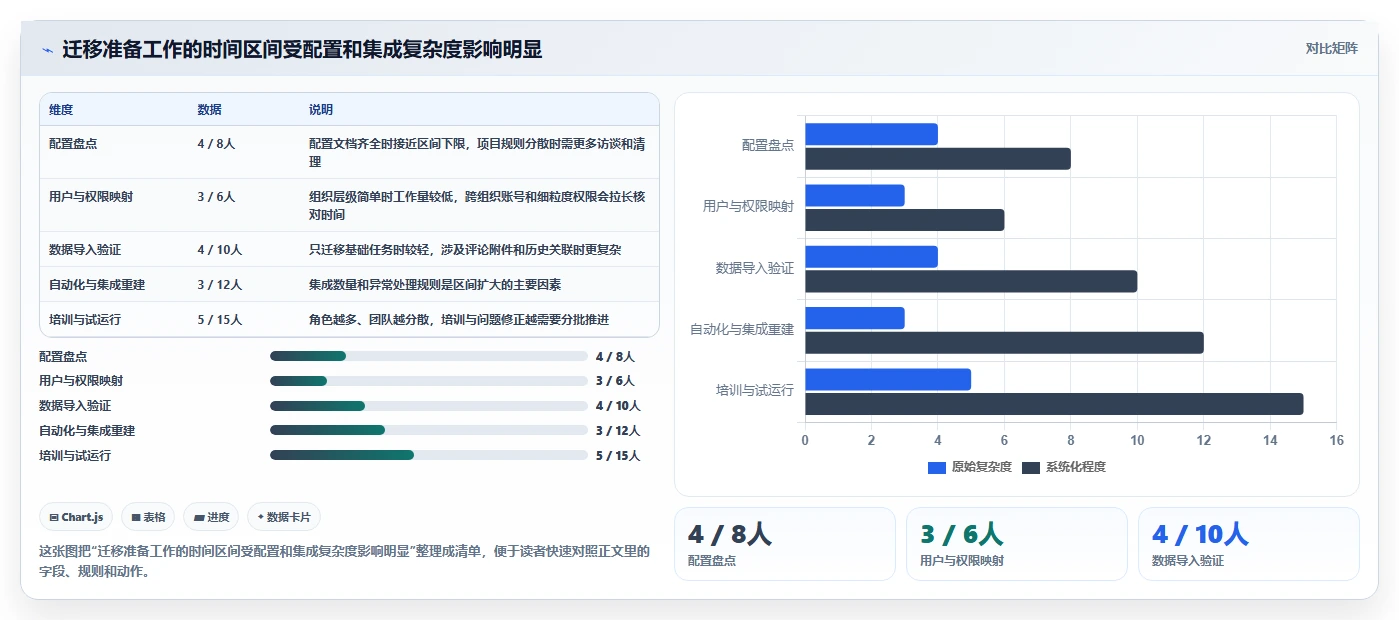
Task: Click the table value 4 / 10人
Action: (x=220, y=250)
